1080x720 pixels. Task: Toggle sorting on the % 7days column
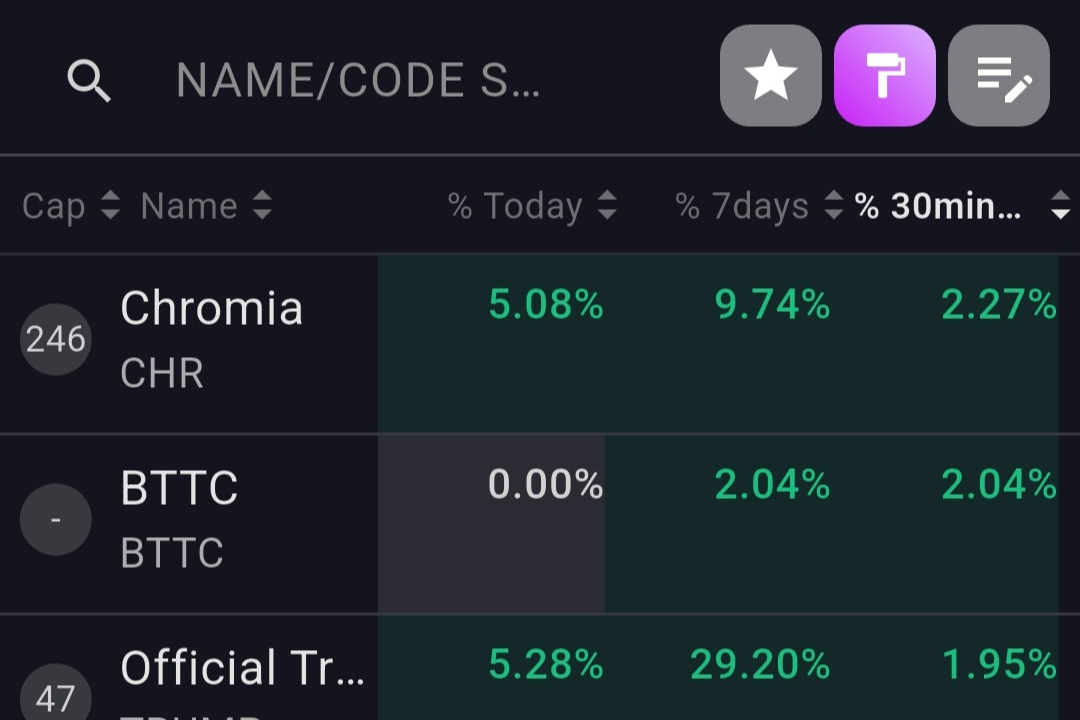click(834, 206)
